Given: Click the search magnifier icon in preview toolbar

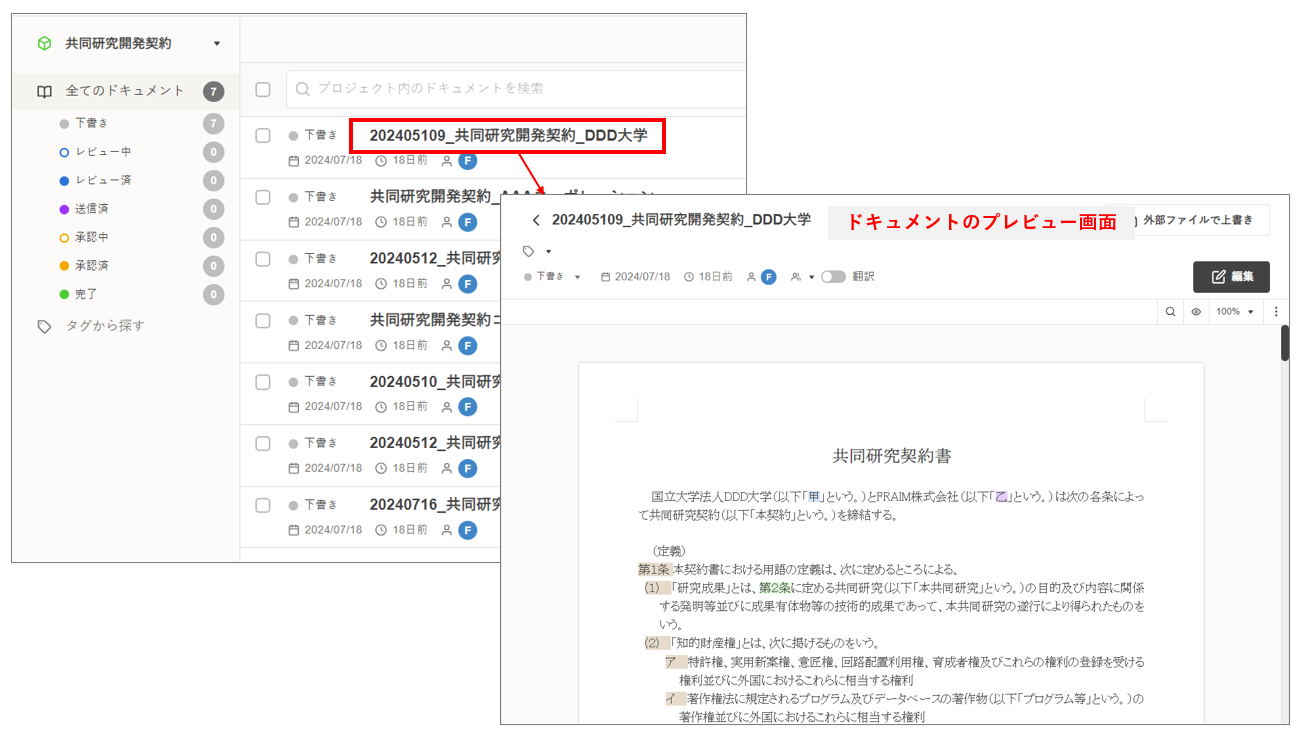Looking at the screenshot, I should tap(1169, 312).
